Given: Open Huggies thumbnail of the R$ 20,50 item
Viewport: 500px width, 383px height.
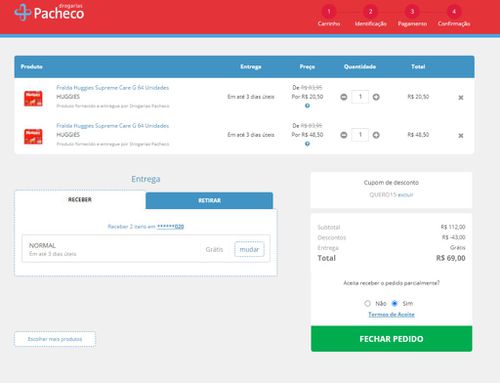Looking at the screenshot, I should tap(33, 98).
